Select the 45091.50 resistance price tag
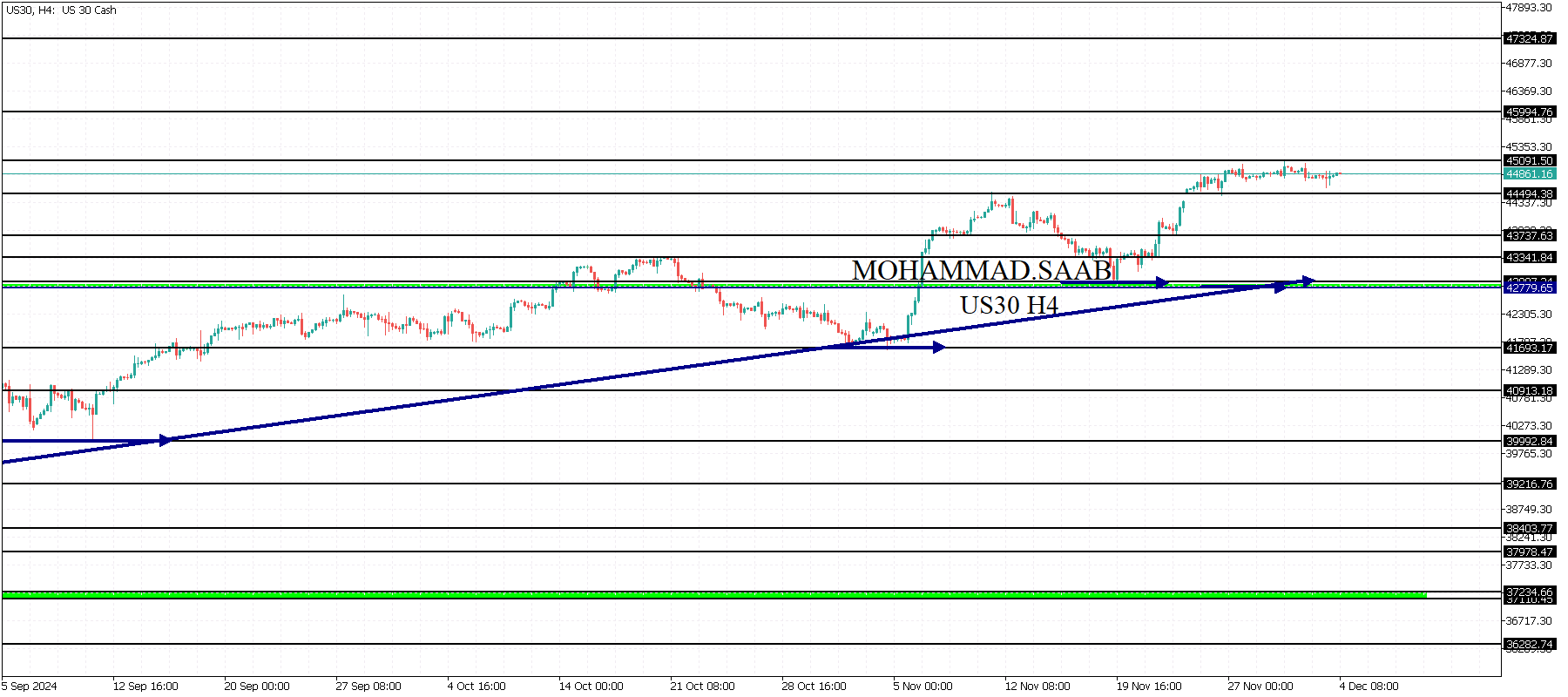Screen dimensions: 1568x697 point(1530,160)
